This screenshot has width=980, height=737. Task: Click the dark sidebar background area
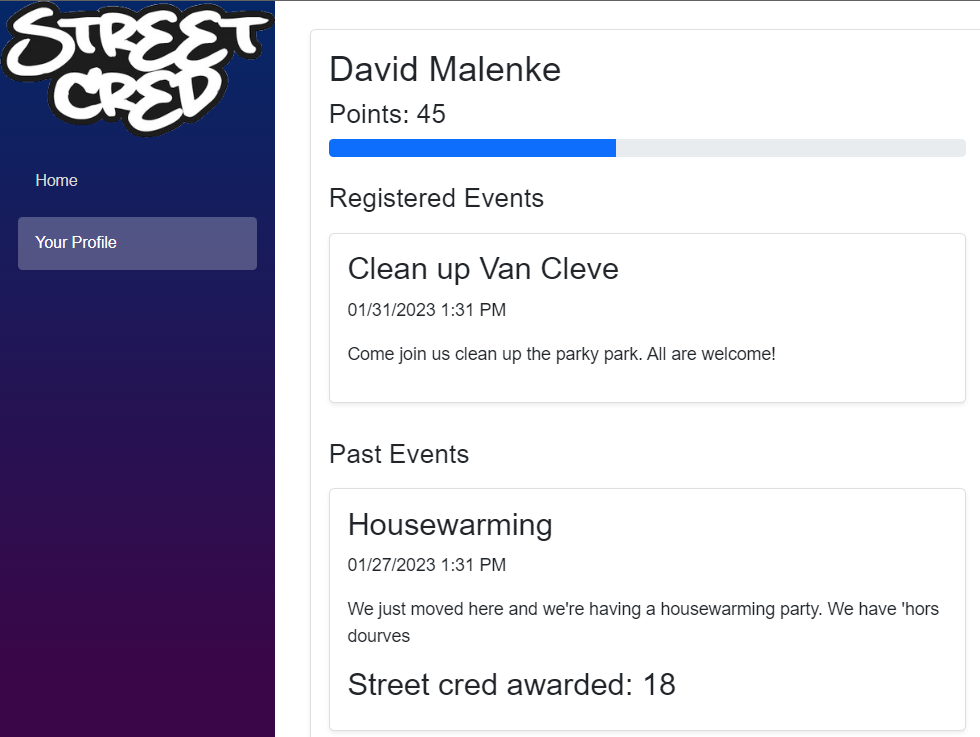click(137, 500)
